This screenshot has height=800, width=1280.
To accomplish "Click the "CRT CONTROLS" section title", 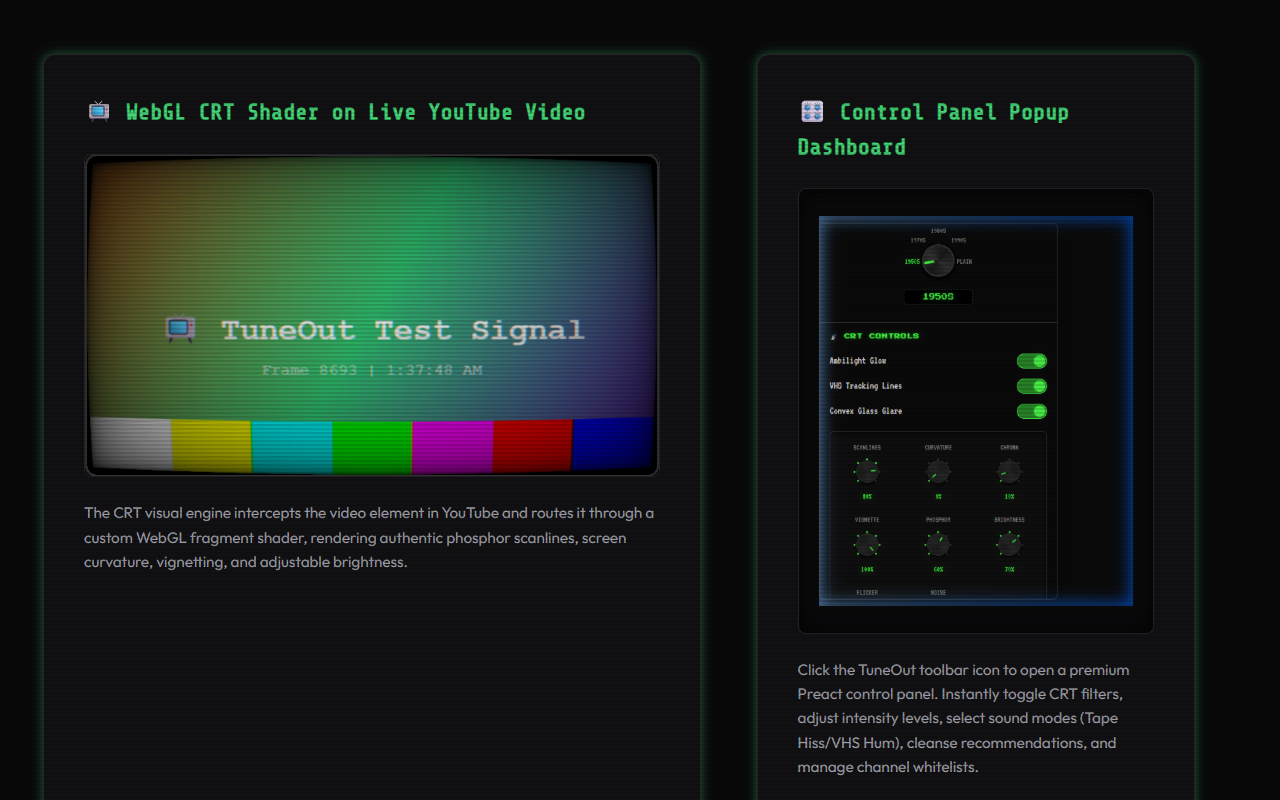I will point(881,336).
